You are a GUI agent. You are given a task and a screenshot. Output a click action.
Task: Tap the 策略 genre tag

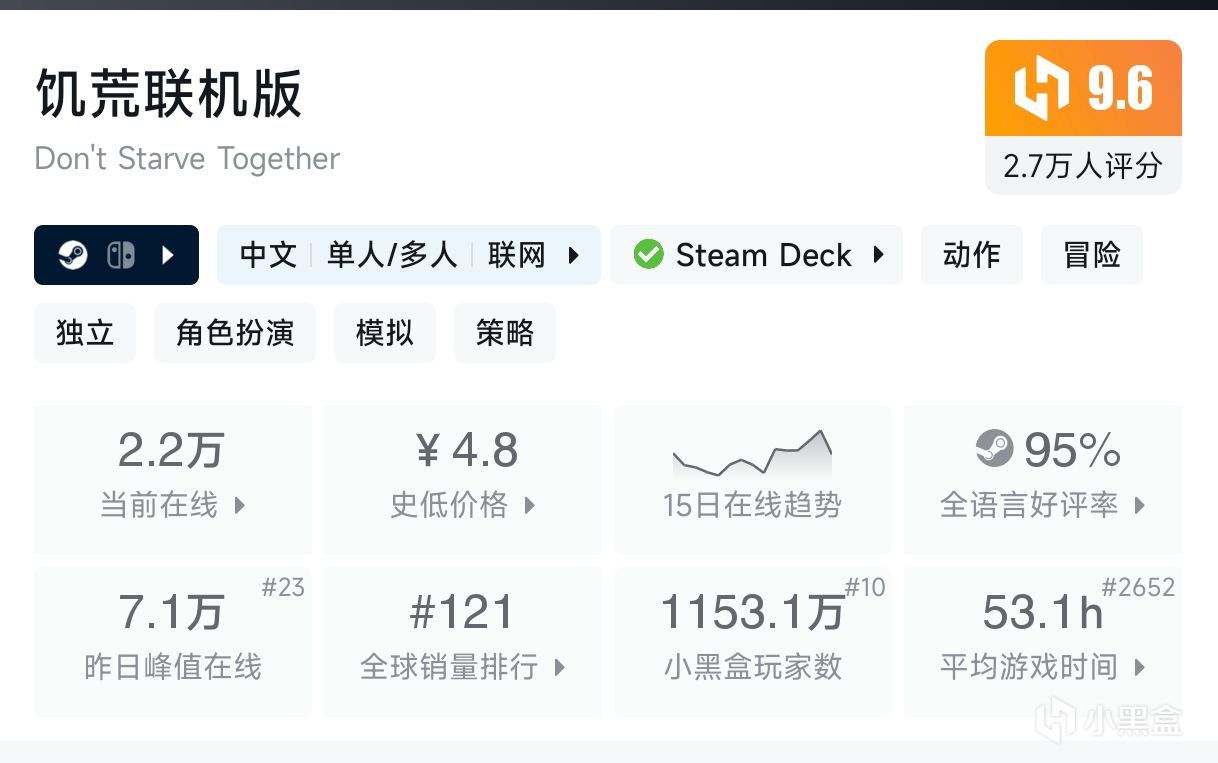504,333
